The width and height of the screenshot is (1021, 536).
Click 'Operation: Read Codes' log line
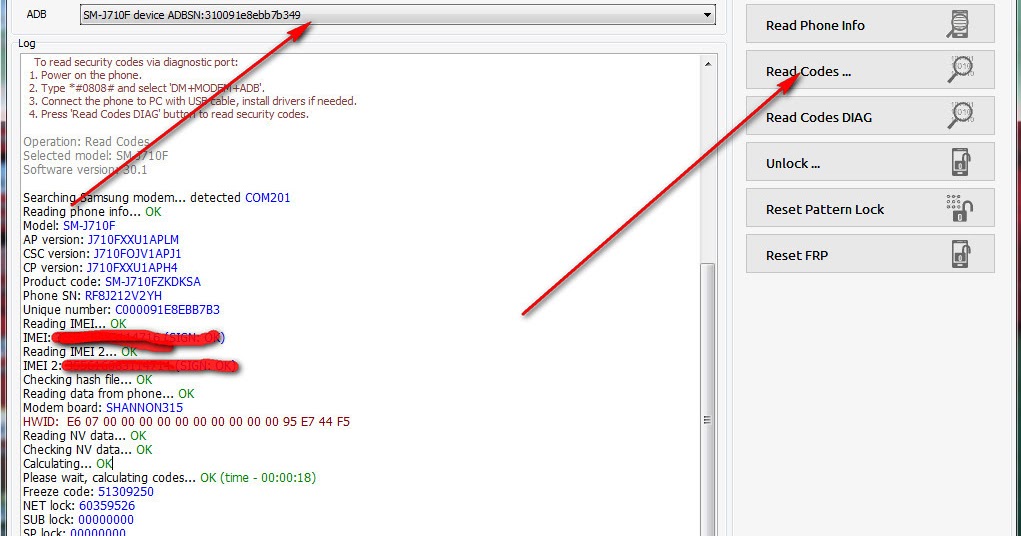pos(86,141)
